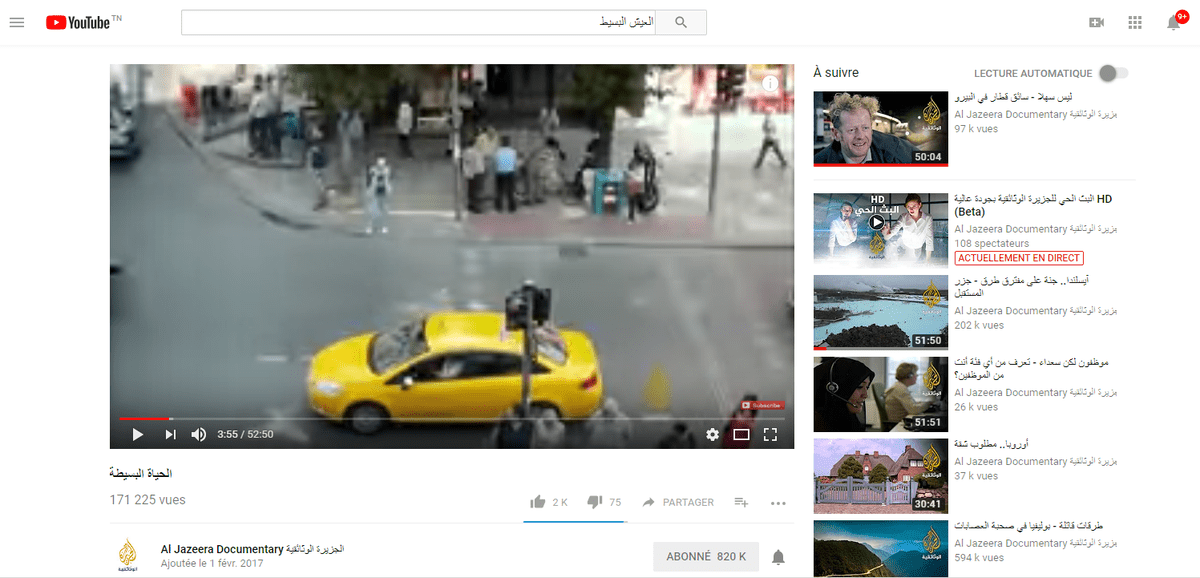The height and width of the screenshot is (578, 1200).
Task: Click the YouTube logo
Action: tap(78, 22)
